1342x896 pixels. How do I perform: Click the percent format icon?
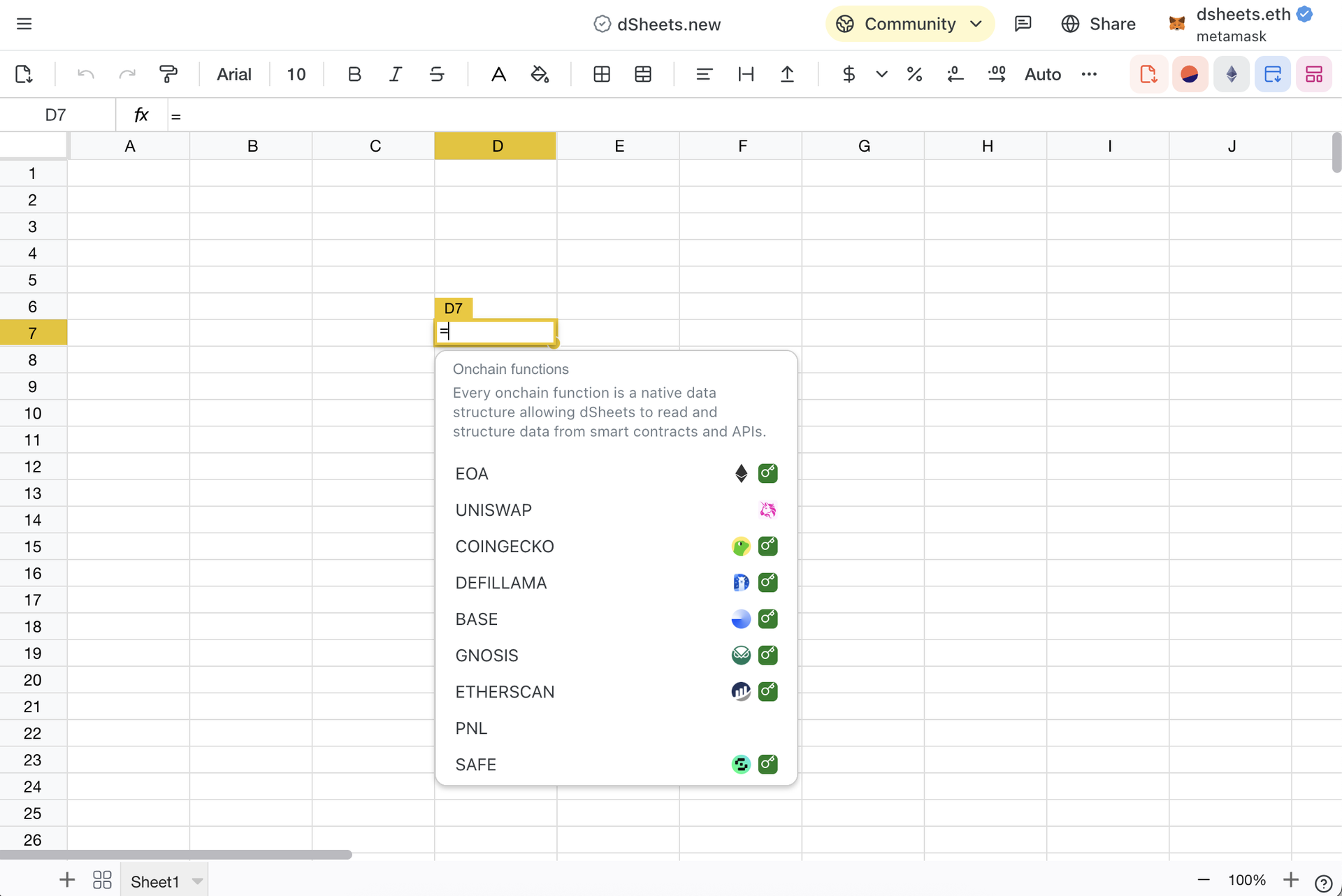pyautogui.click(x=915, y=74)
